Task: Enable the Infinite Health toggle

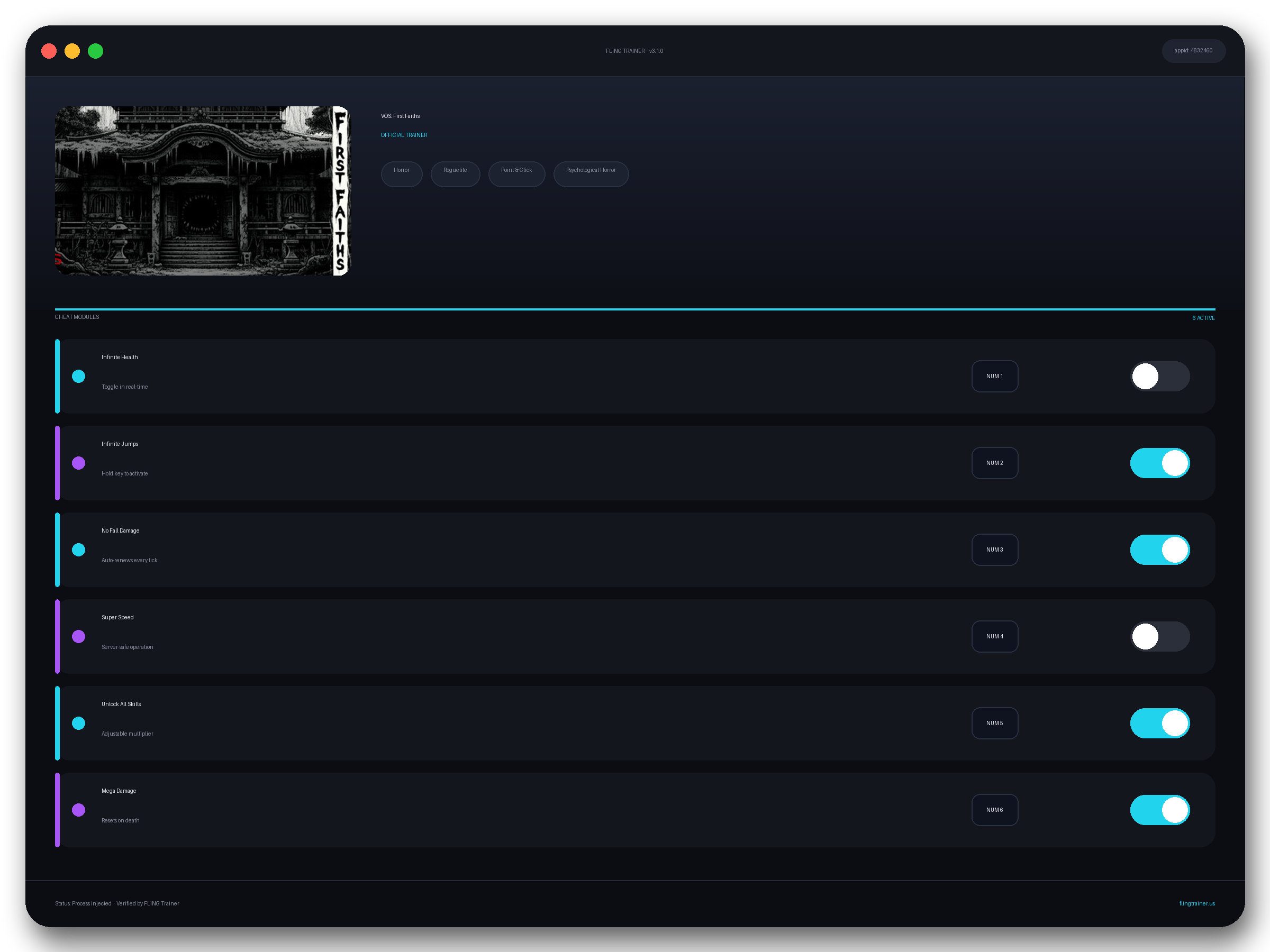Action: (1160, 377)
